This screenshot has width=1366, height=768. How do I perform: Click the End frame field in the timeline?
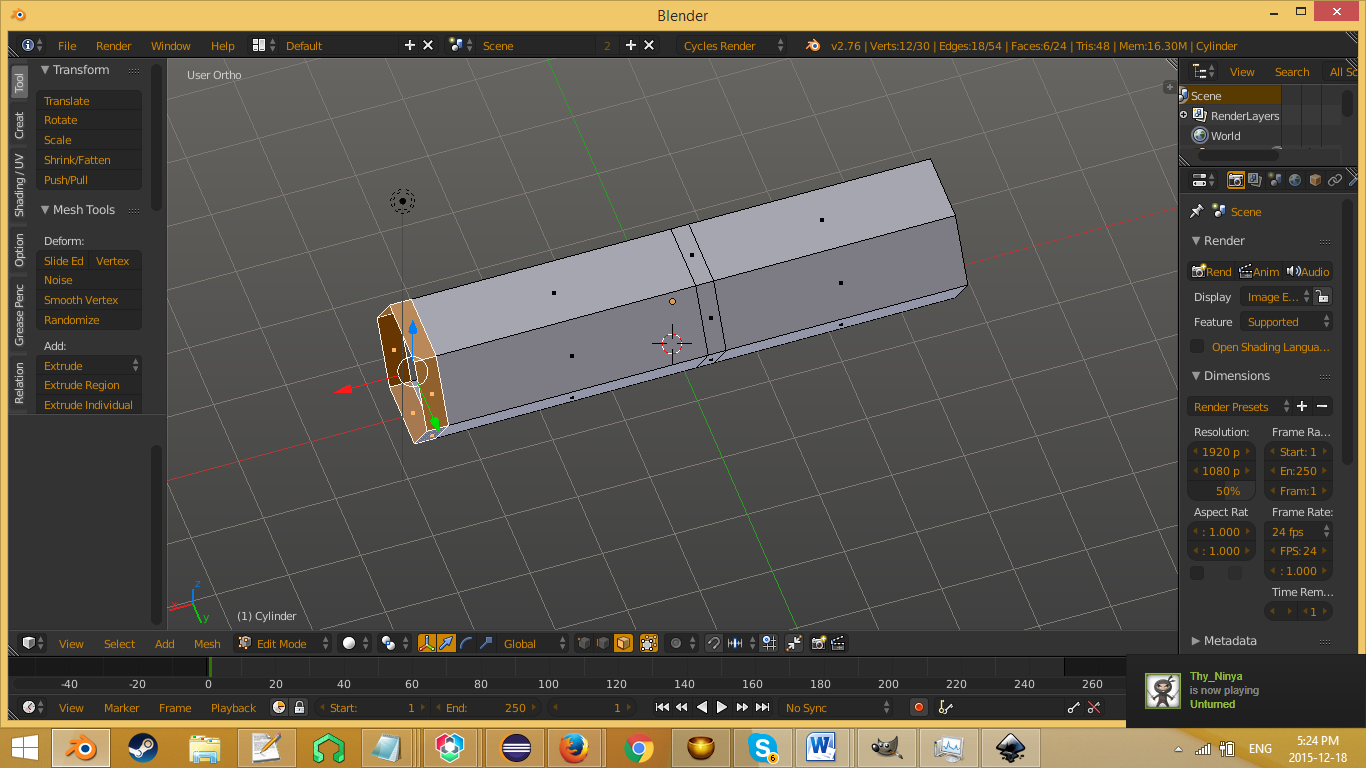coord(488,707)
